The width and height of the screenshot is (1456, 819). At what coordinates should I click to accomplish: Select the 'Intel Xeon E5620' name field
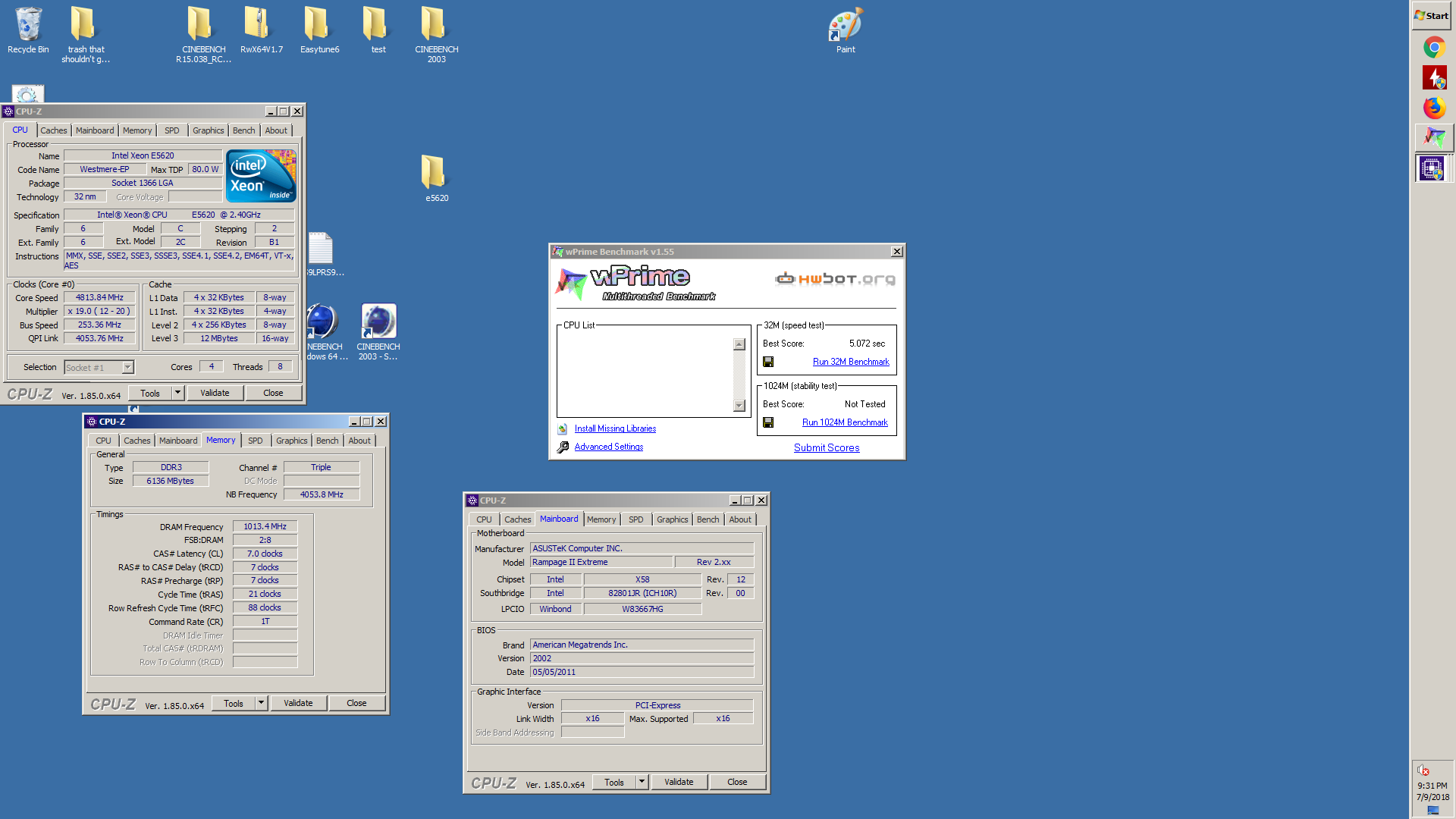(x=143, y=155)
